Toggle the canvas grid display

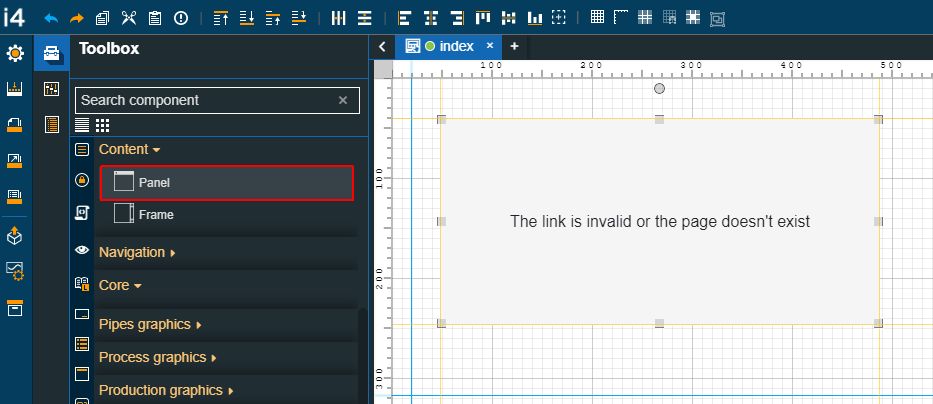pyautogui.click(x=597, y=17)
